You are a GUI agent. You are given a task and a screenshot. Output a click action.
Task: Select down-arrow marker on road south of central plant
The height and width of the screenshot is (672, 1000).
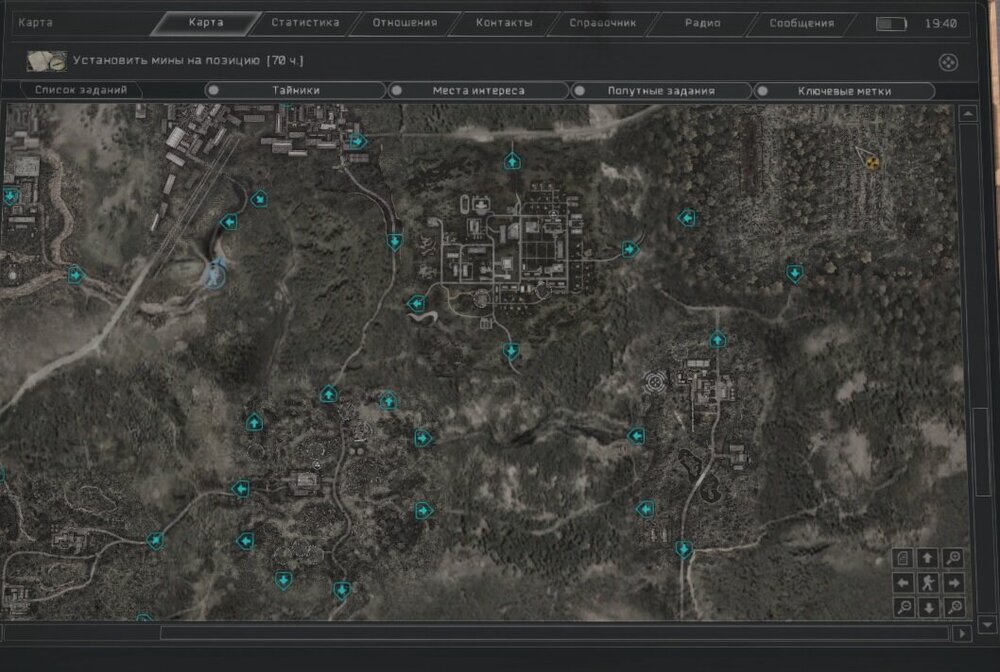tap(511, 351)
